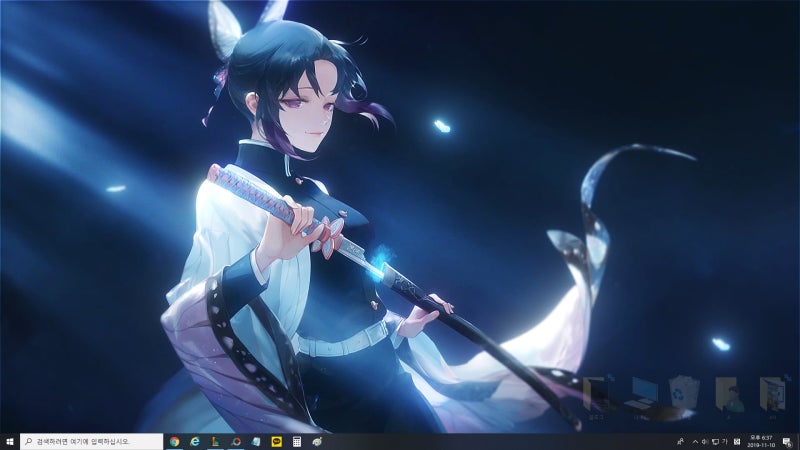The height and width of the screenshot is (450, 800).
Task: Open Internet Explorer from the taskbar
Action: pyautogui.click(x=195, y=442)
